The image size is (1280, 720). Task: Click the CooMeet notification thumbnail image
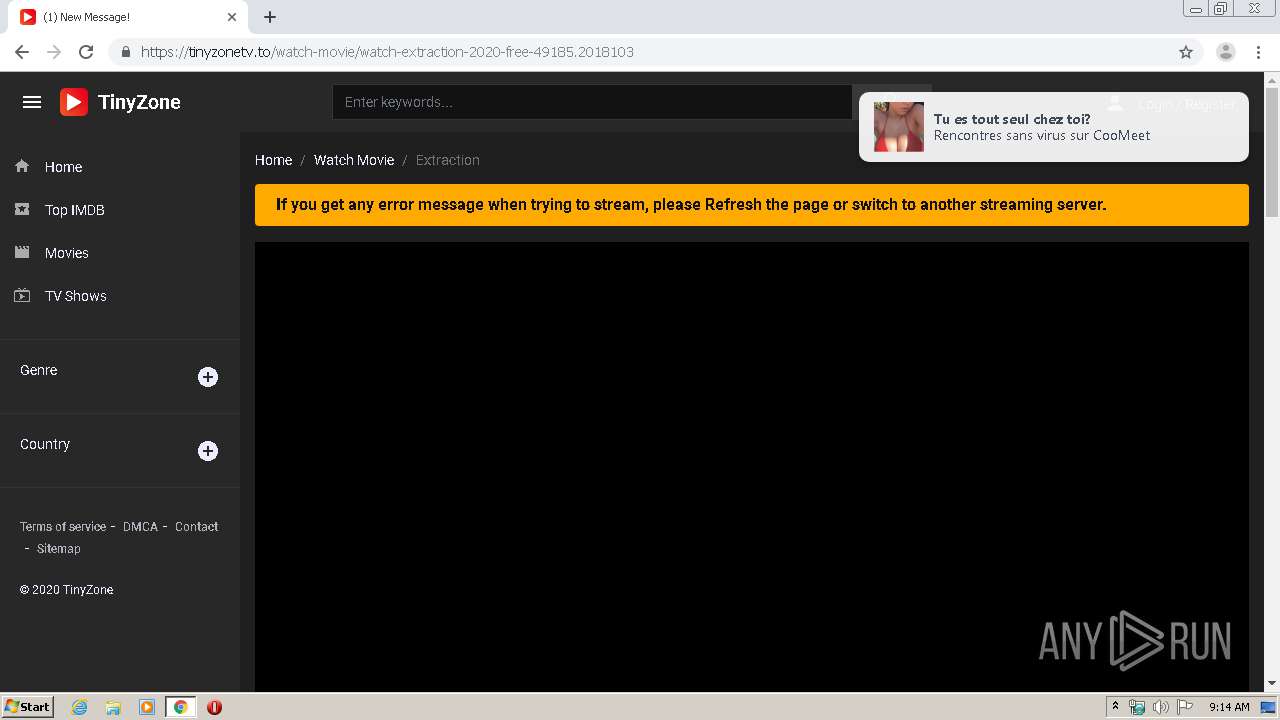pos(899,127)
